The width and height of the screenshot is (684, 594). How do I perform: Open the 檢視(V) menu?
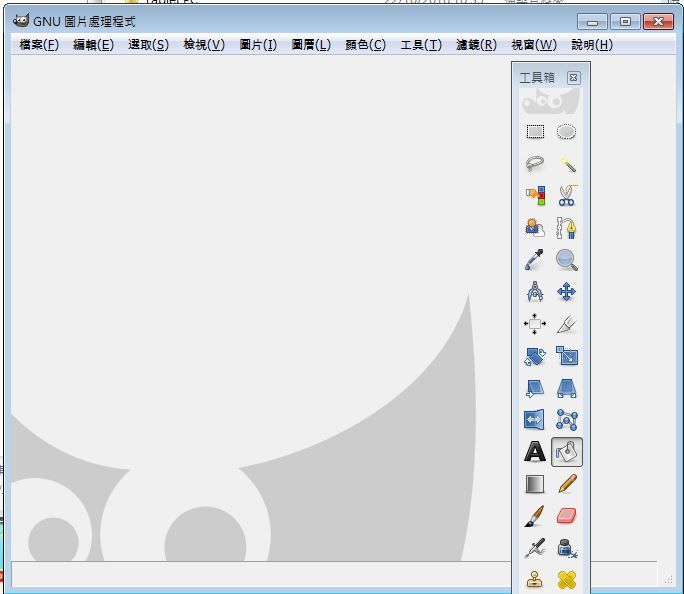204,44
